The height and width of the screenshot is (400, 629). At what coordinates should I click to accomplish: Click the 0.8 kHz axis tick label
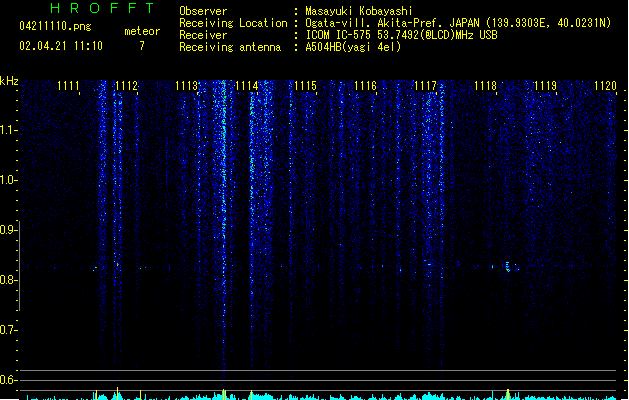pyautogui.click(x=8, y=280)
